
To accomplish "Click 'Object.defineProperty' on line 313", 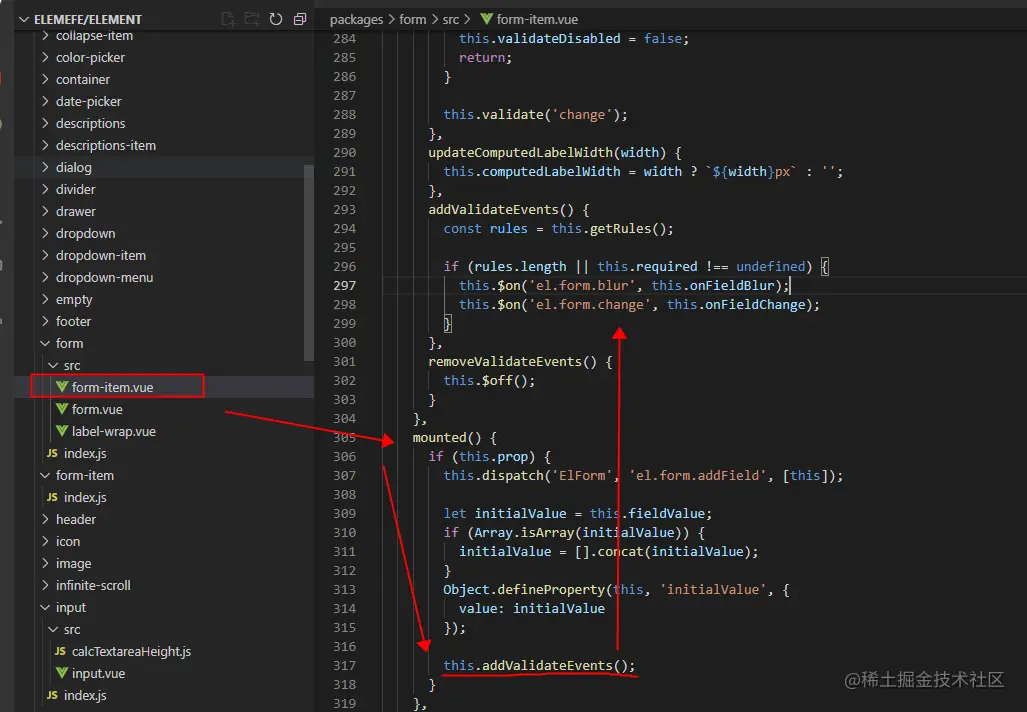I will click(x=524, y=590).
